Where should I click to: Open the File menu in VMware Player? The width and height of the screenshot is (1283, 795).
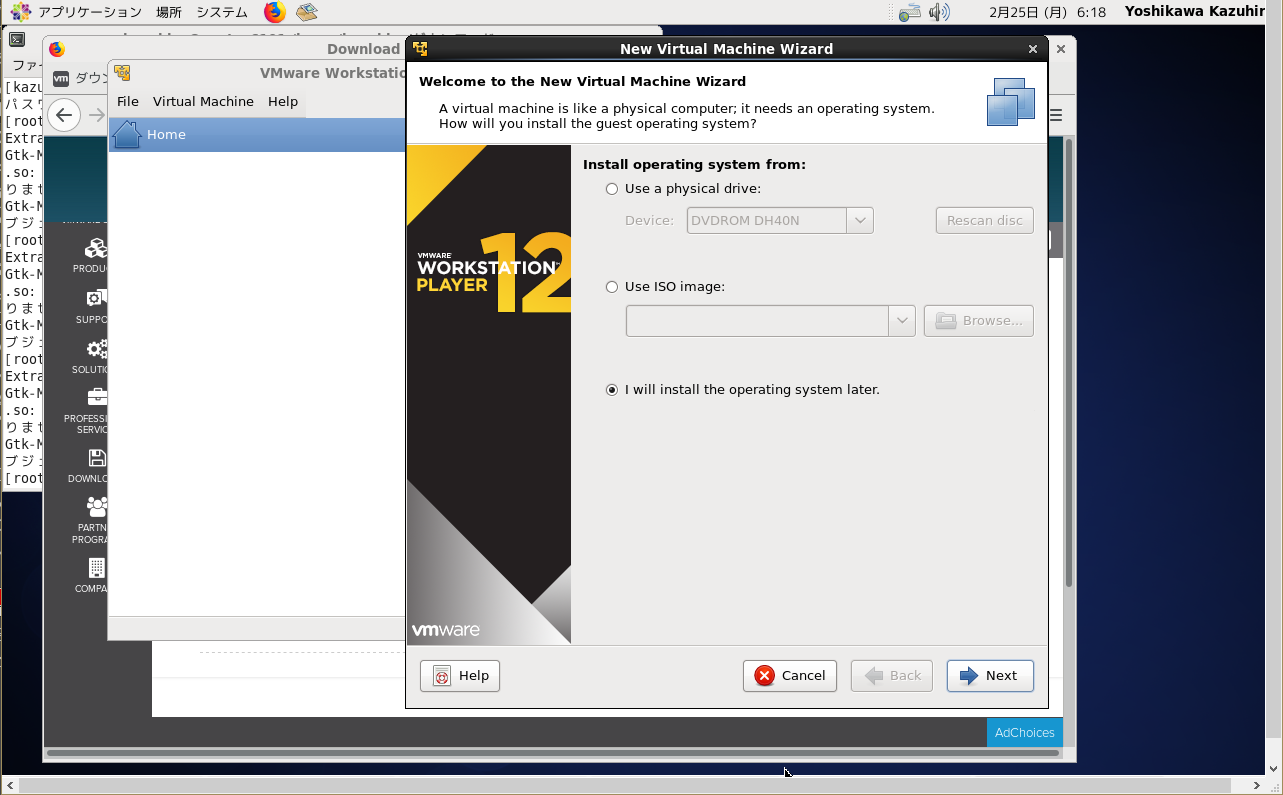click(127, 101)
